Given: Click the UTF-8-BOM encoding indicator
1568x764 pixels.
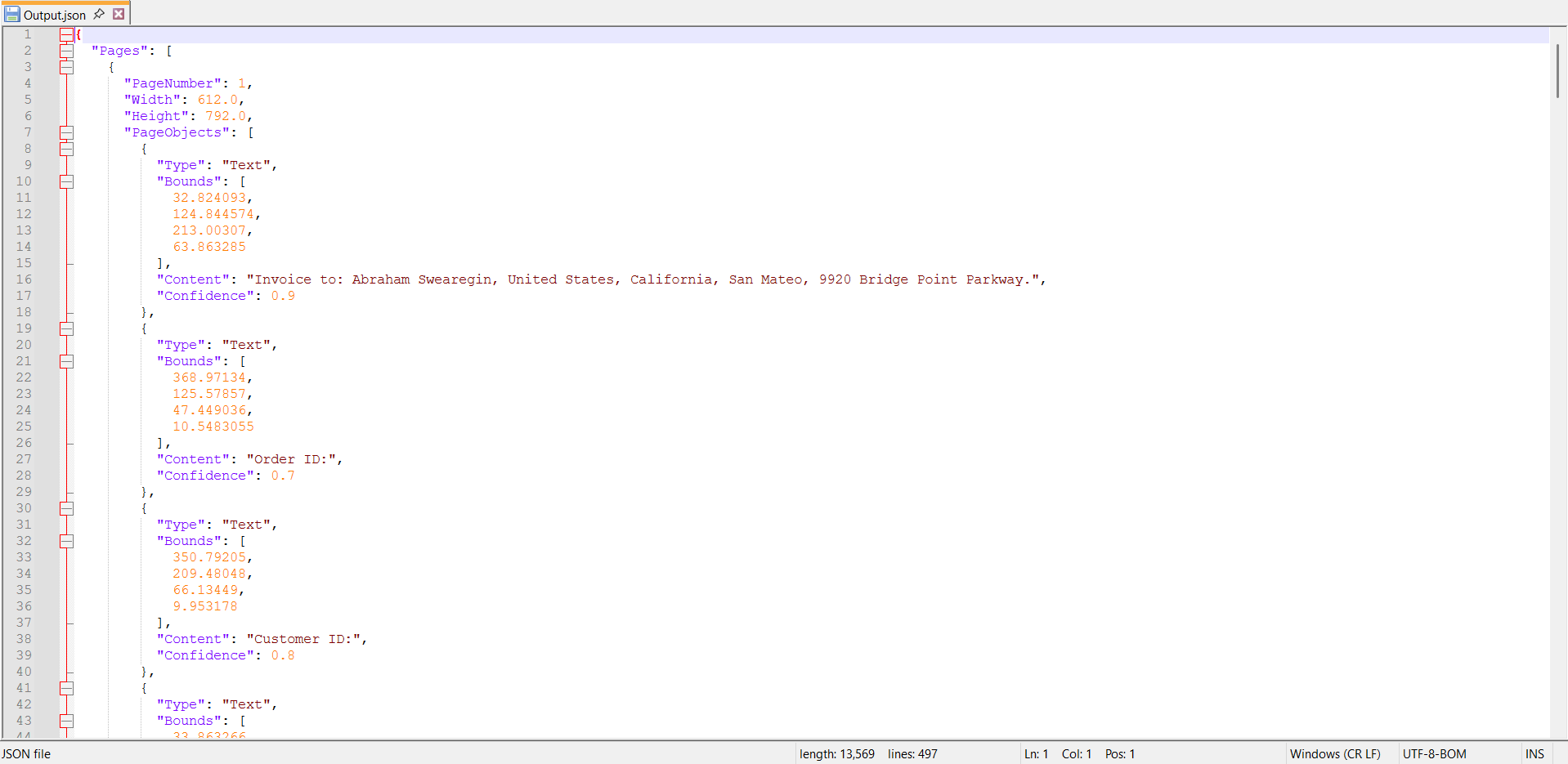Looking at the screenshot, I should pyautogui.click(x=1435, y=754).
